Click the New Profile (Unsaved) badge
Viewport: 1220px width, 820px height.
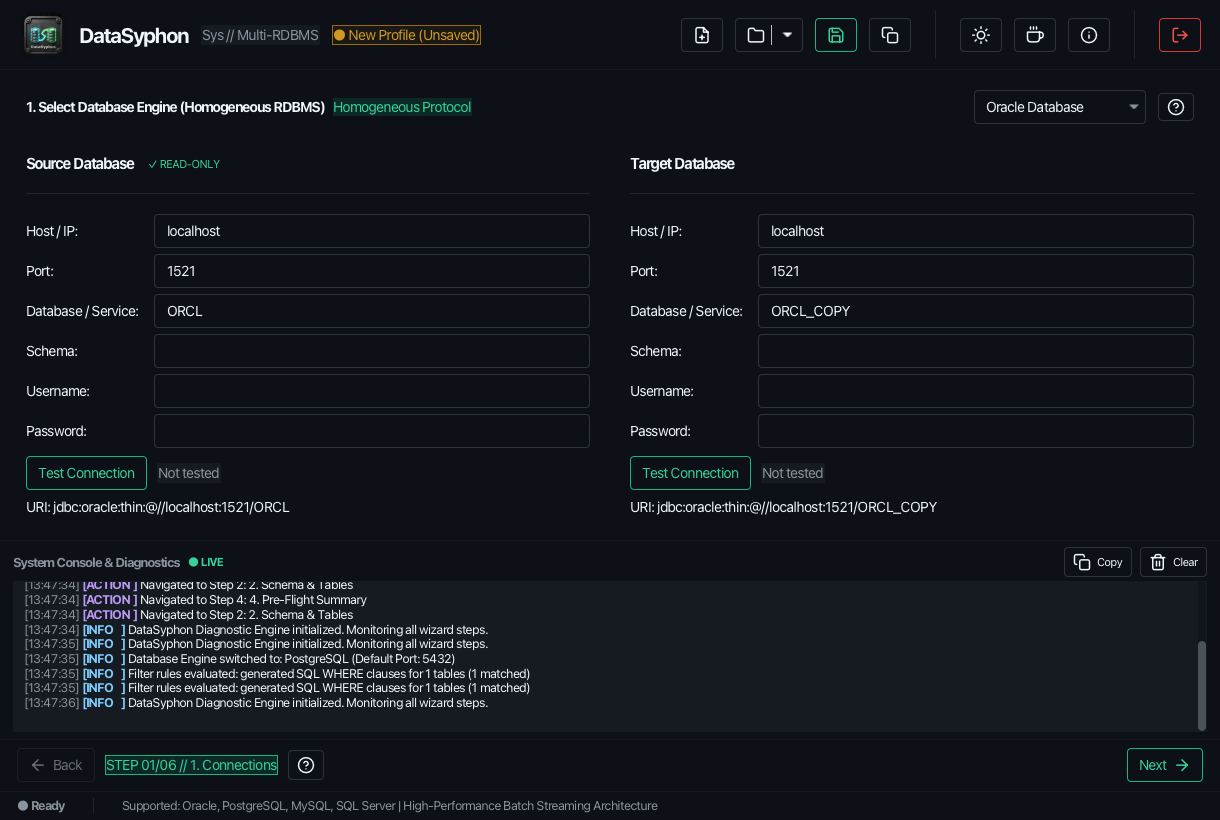(x=407, y=35)
